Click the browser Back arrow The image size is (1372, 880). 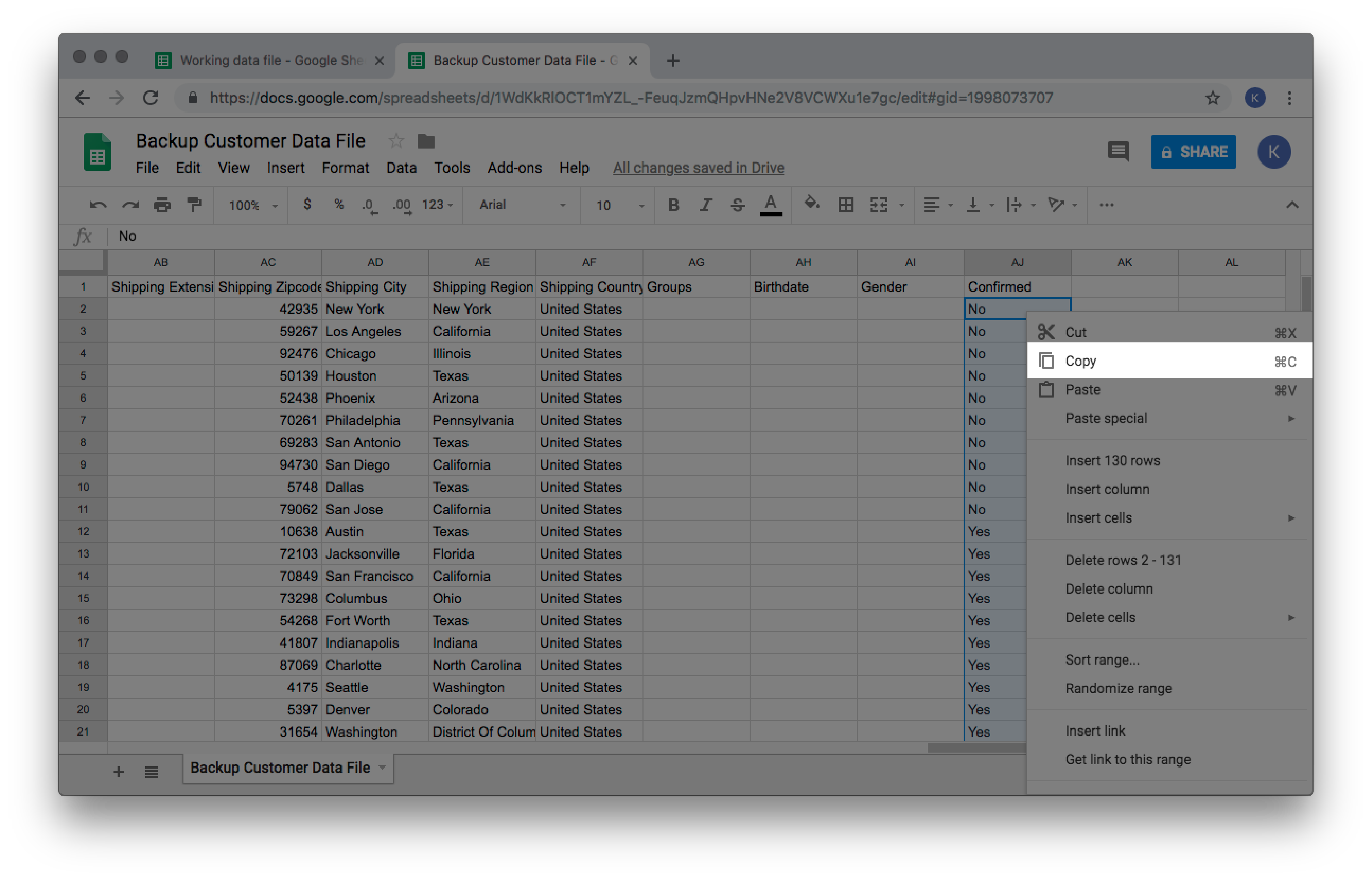tap(83, 98)
